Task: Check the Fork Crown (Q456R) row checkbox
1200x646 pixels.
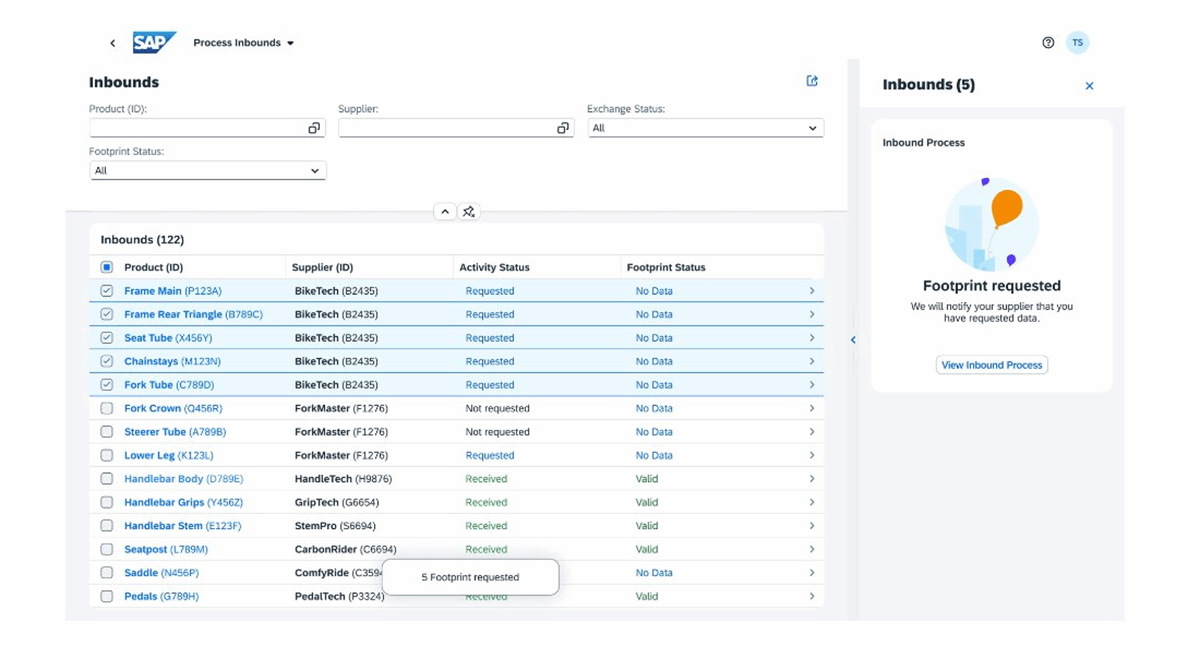Action: 107,408
